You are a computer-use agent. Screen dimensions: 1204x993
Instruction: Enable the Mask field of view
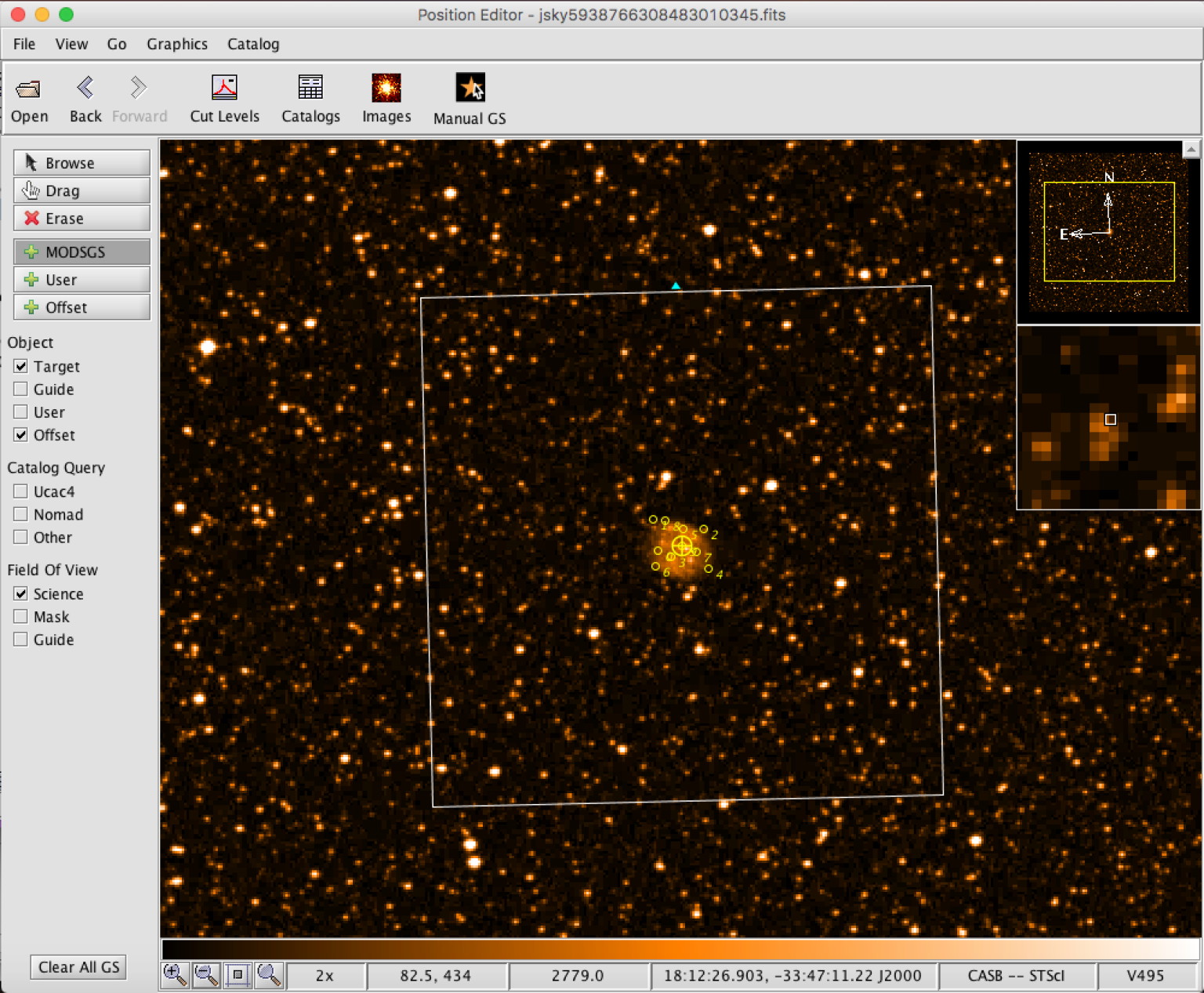tap(21, 616)
